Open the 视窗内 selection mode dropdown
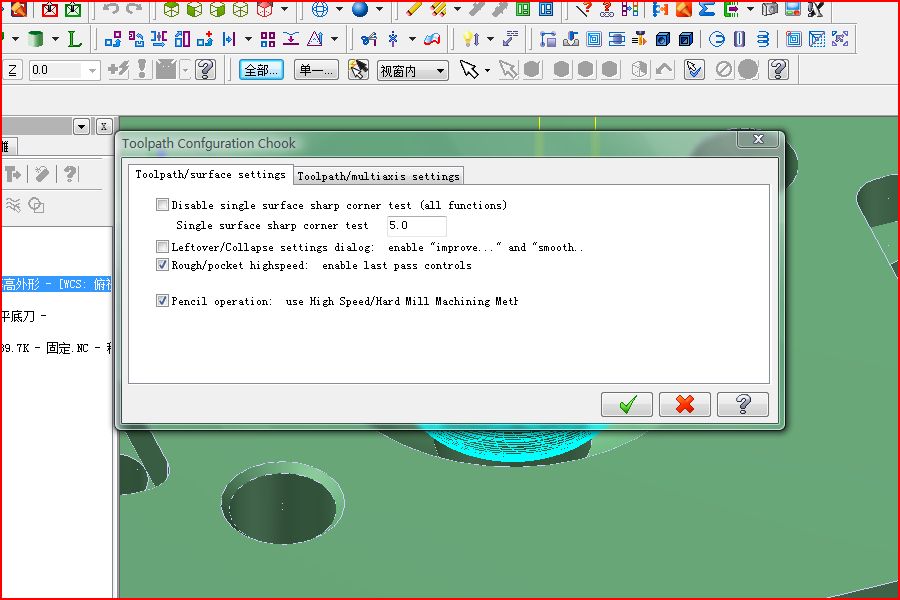 (412, 71)
